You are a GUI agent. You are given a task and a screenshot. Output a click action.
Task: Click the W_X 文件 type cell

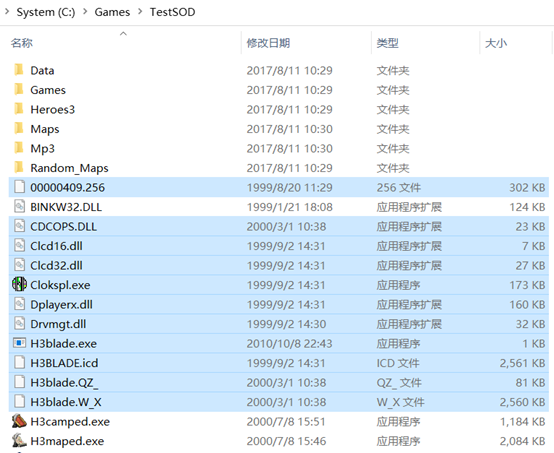(x=400, y=402)
